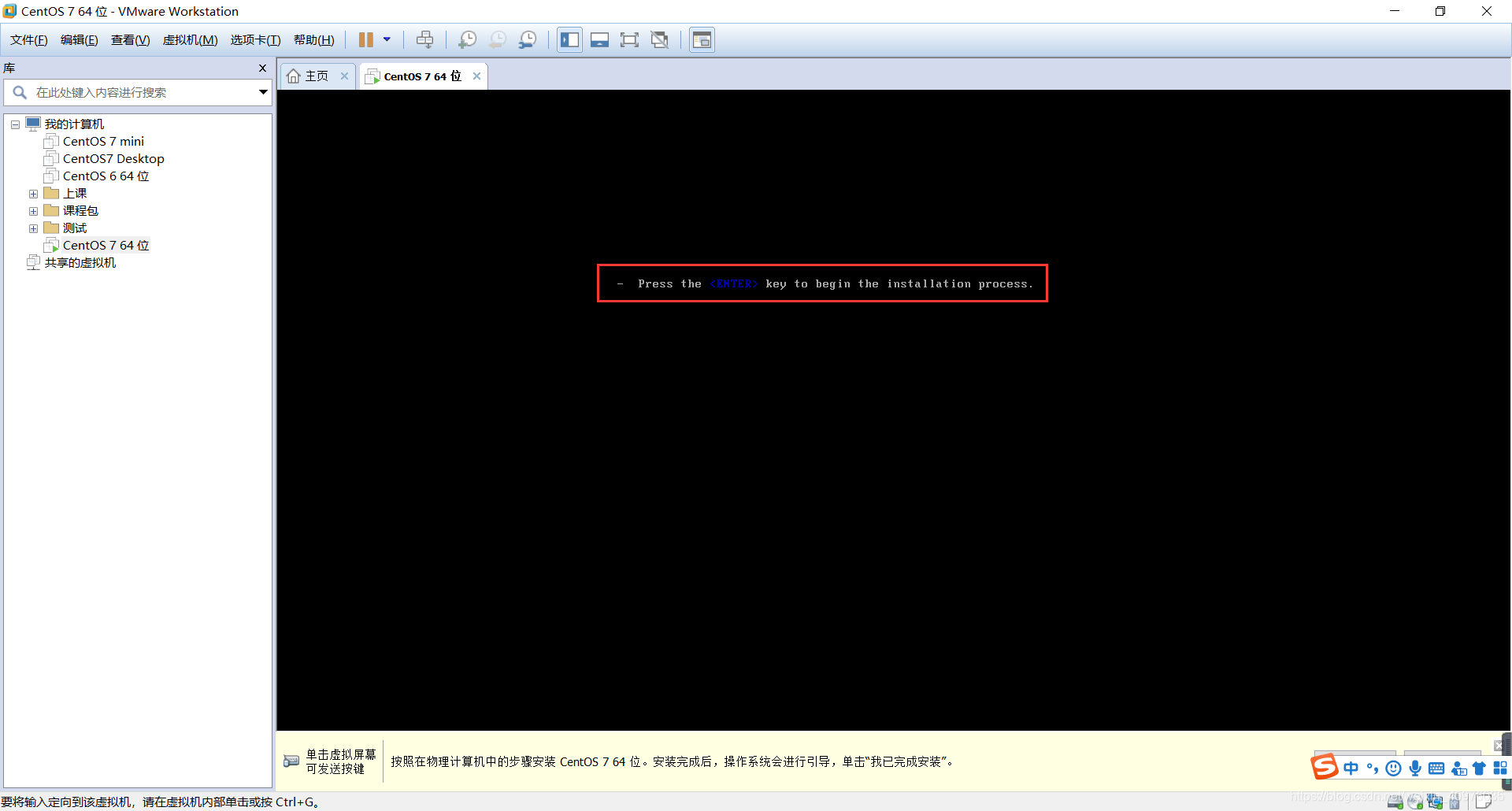1512x811 pixels.
Task: Click the network adapter status icon
Action: (1435, 802)
